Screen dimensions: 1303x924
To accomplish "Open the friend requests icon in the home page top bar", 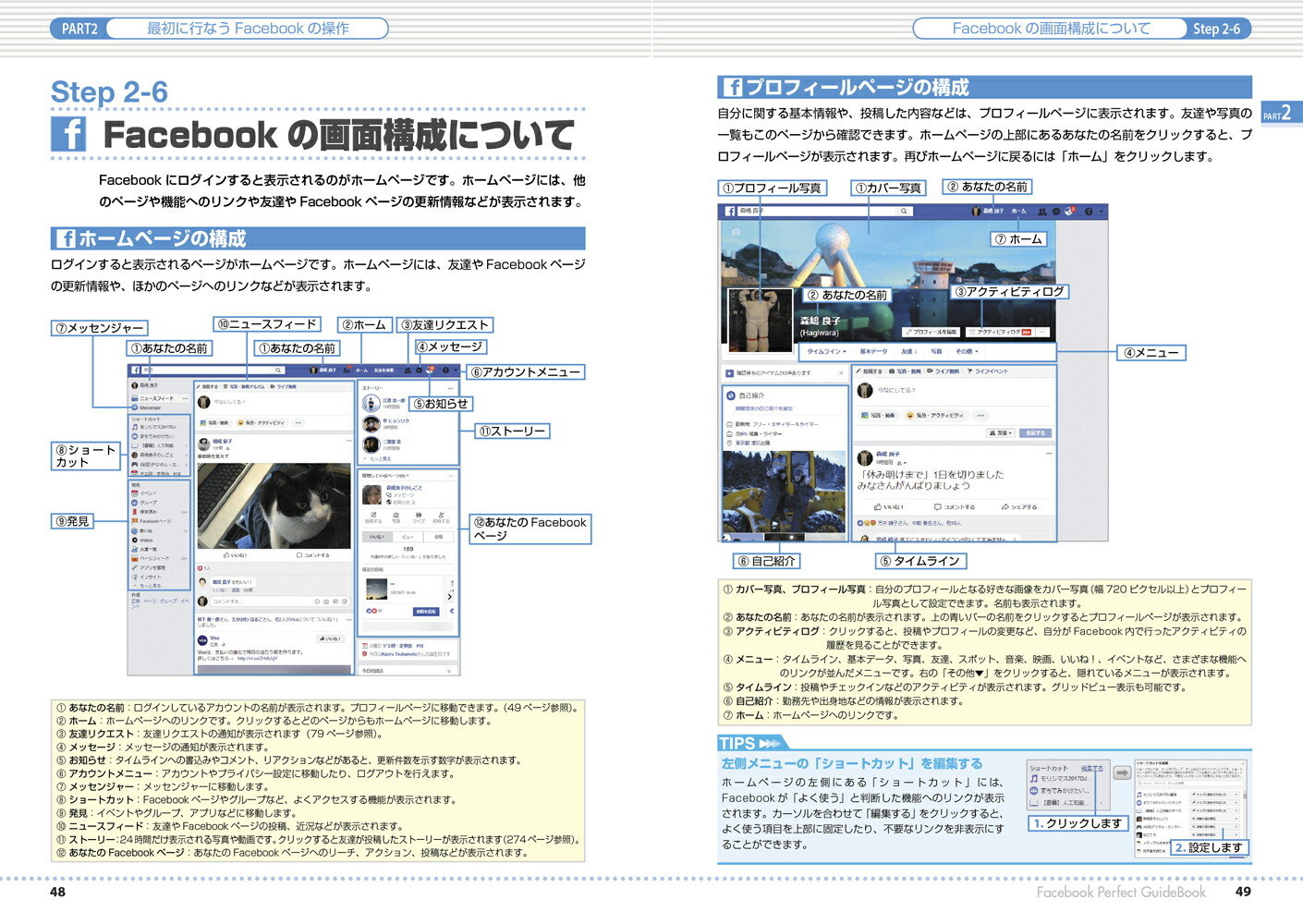I will [x=408, y=371].
